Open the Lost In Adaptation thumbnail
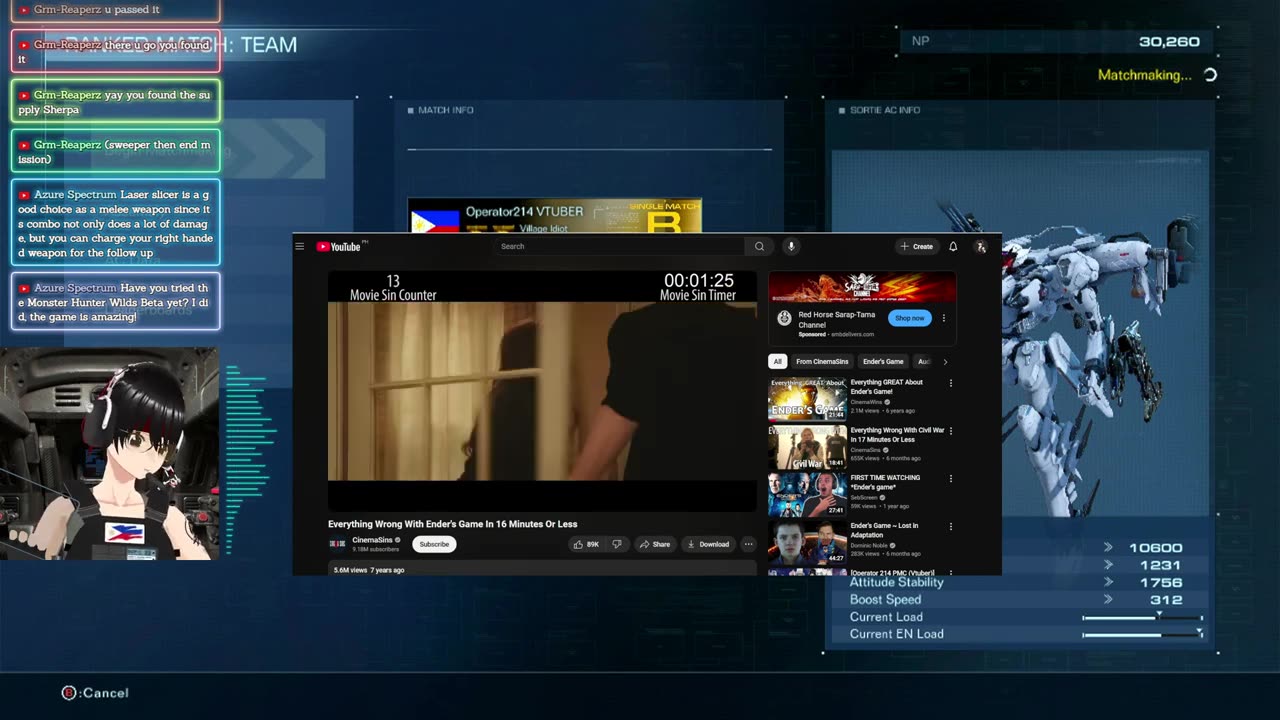Viewport: 1280px width, 720px height. coord(807,542)
